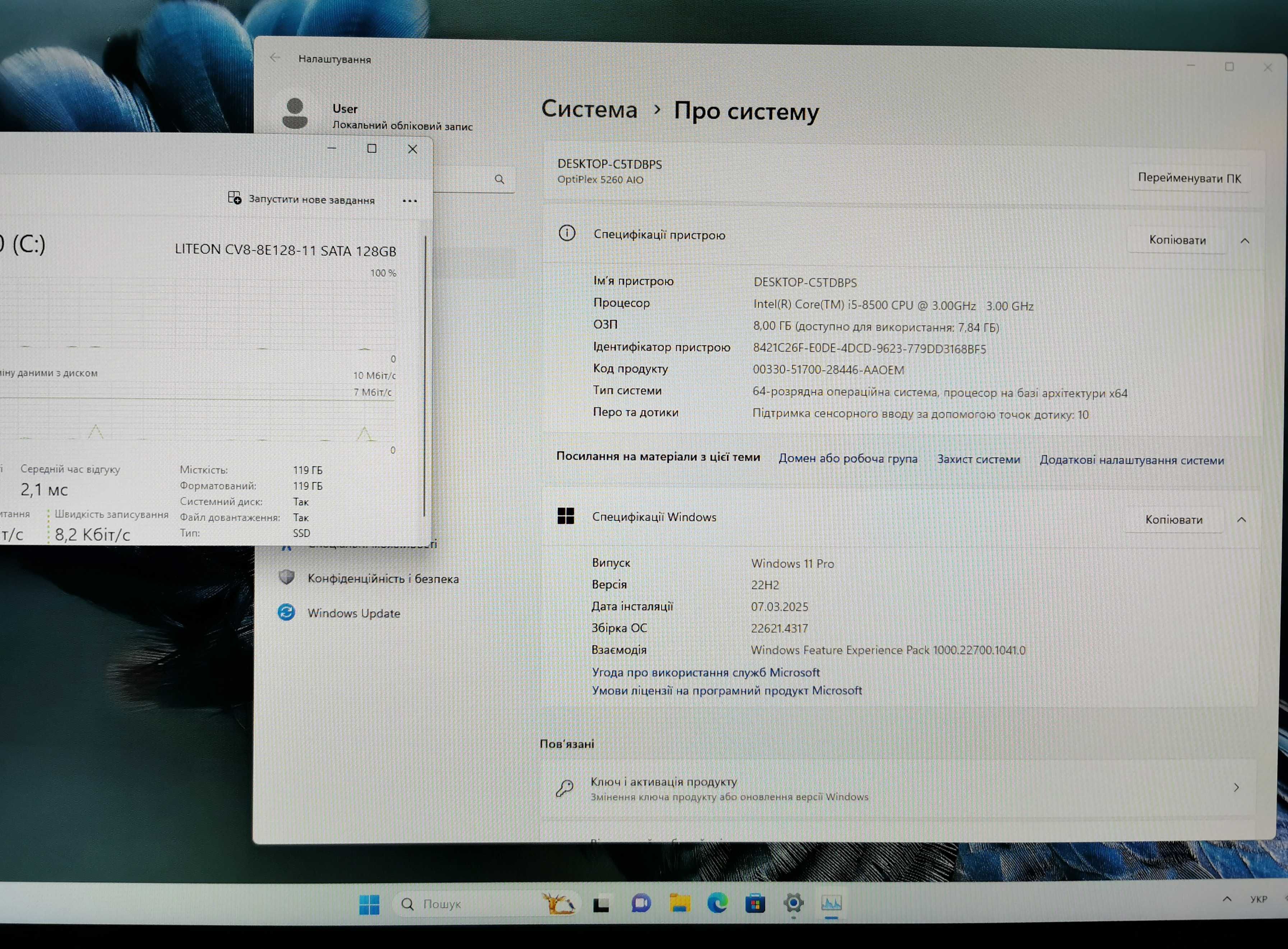Click the key icon for product activation

pyautogui.click(x=564, y=788)
